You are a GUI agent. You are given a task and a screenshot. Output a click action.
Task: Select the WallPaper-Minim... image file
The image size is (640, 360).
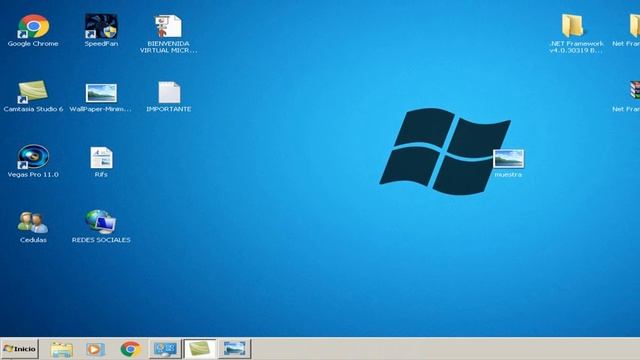tap(101, 93)
